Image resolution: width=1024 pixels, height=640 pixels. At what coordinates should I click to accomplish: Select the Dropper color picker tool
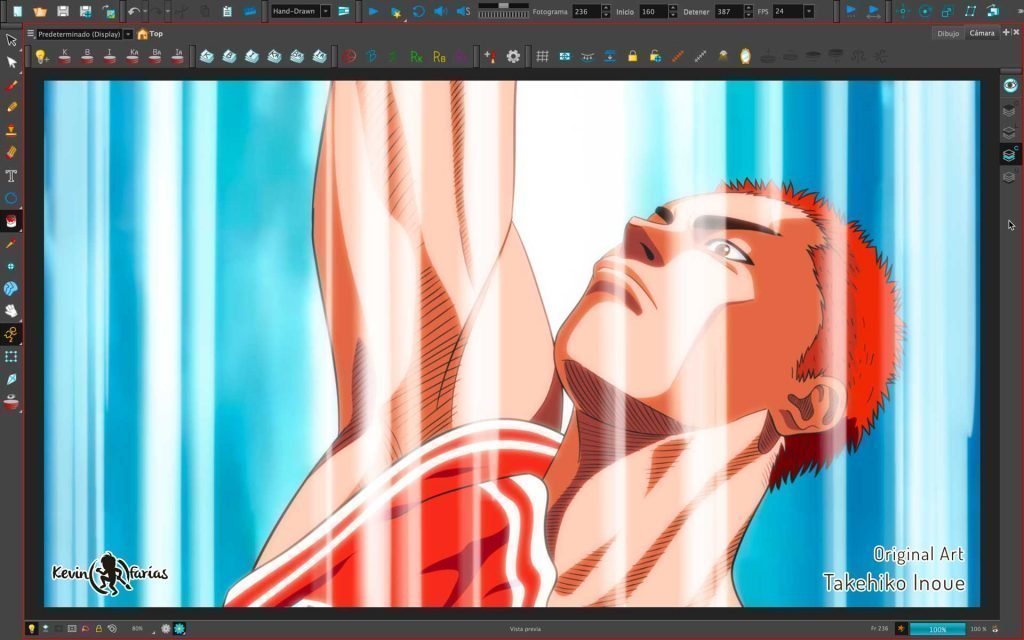point(11,244)
